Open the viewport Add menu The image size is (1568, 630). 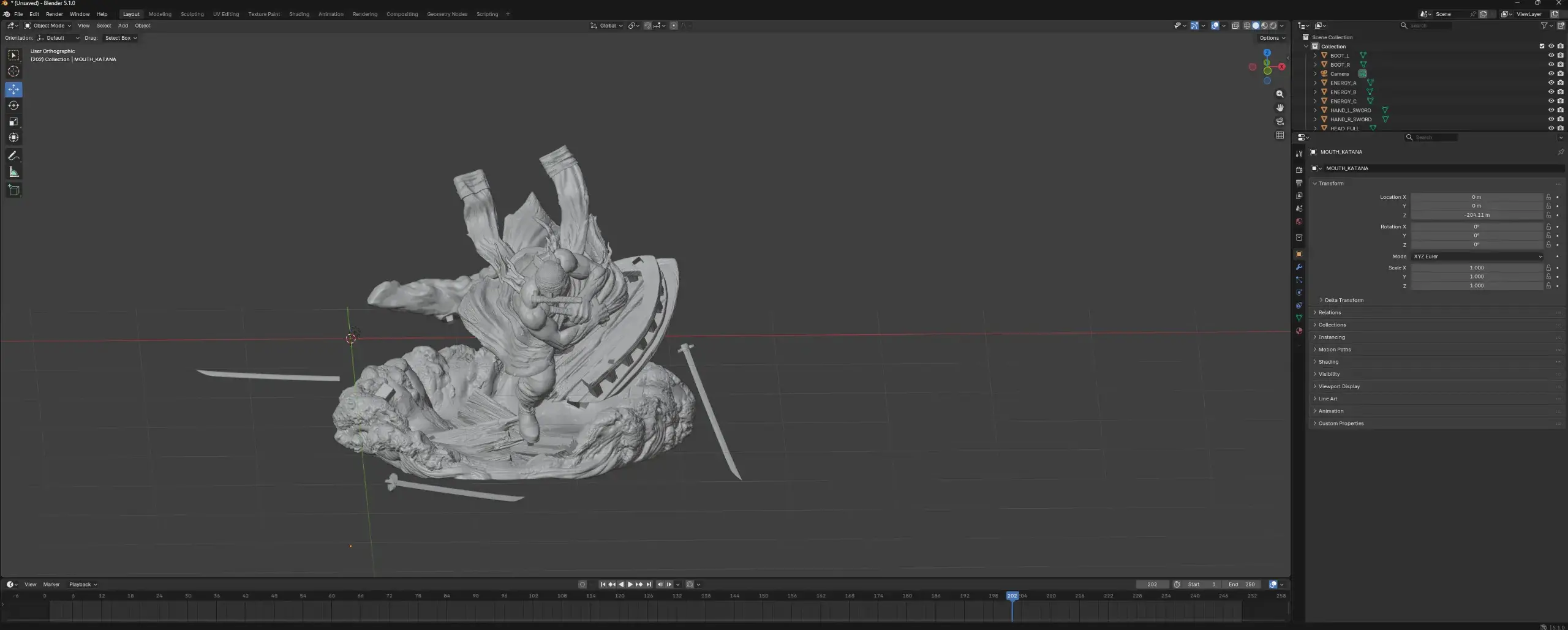(x=123, y=26)
